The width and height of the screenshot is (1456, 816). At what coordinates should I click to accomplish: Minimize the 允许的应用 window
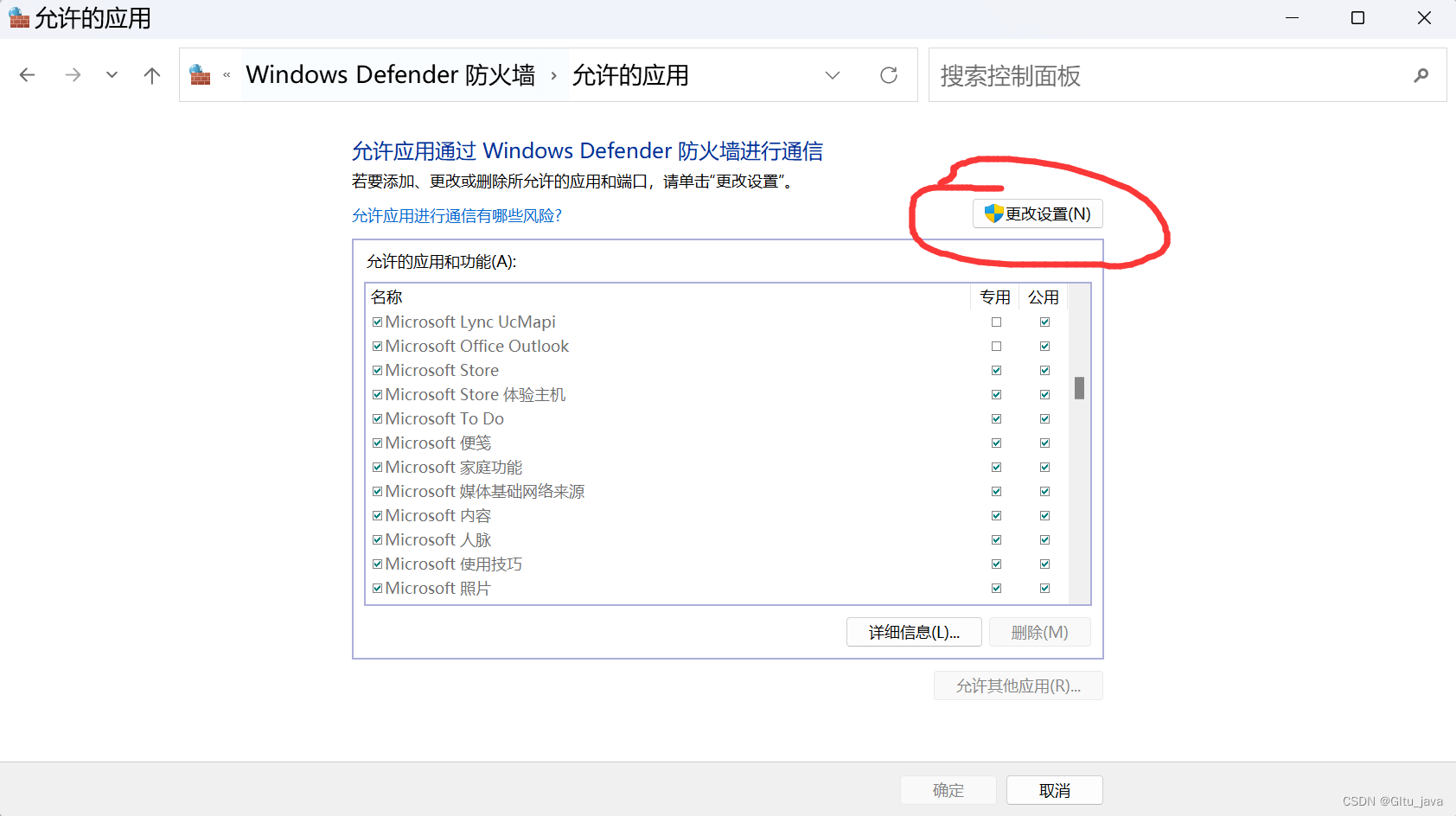[1292, 17]
